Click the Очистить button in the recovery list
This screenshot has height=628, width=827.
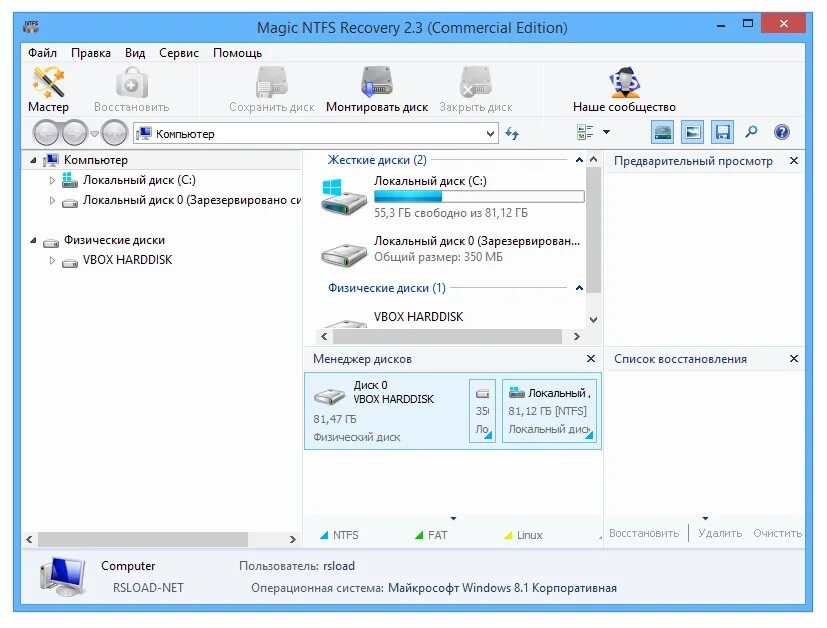777,533
